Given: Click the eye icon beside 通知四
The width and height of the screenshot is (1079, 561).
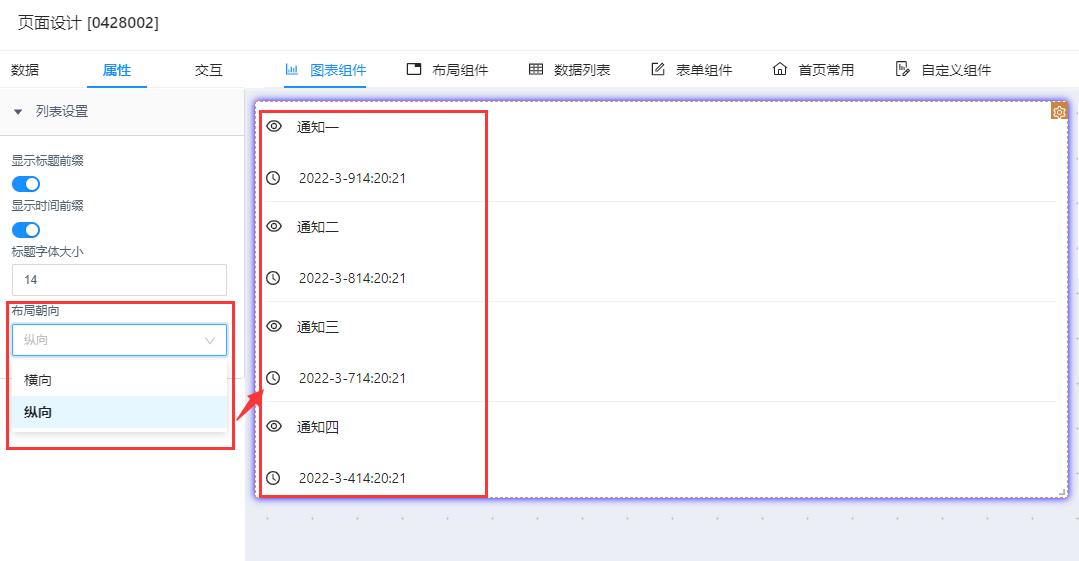Looking at the screenshot, I should tap(274, 426).
